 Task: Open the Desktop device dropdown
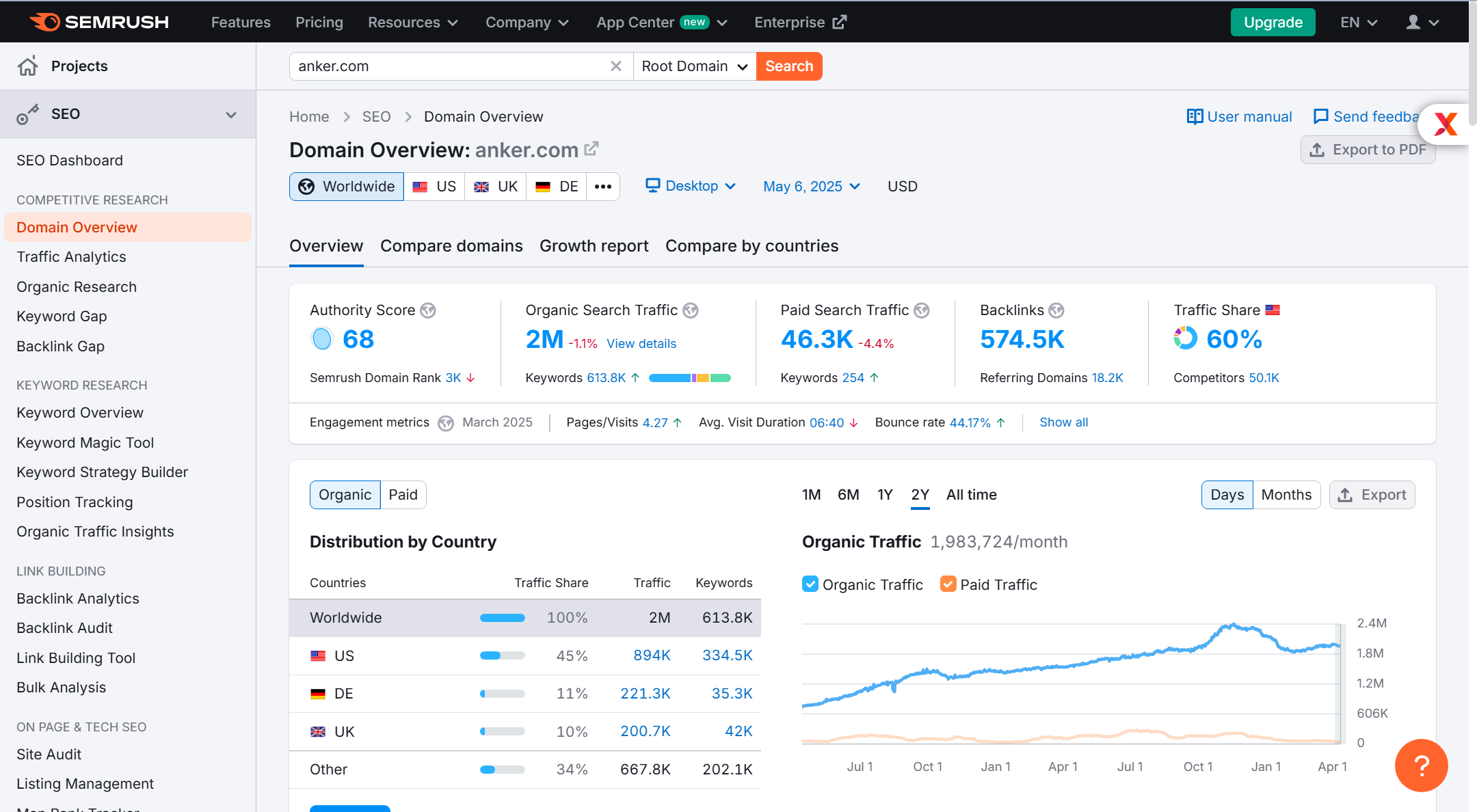click(x=691, y=186)
